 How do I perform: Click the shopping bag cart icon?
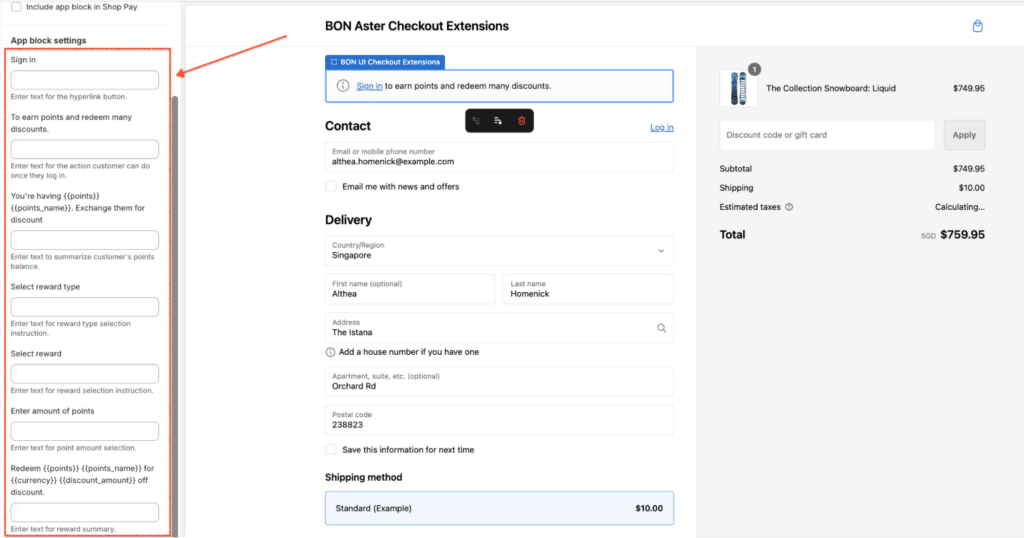click(977, 26)
